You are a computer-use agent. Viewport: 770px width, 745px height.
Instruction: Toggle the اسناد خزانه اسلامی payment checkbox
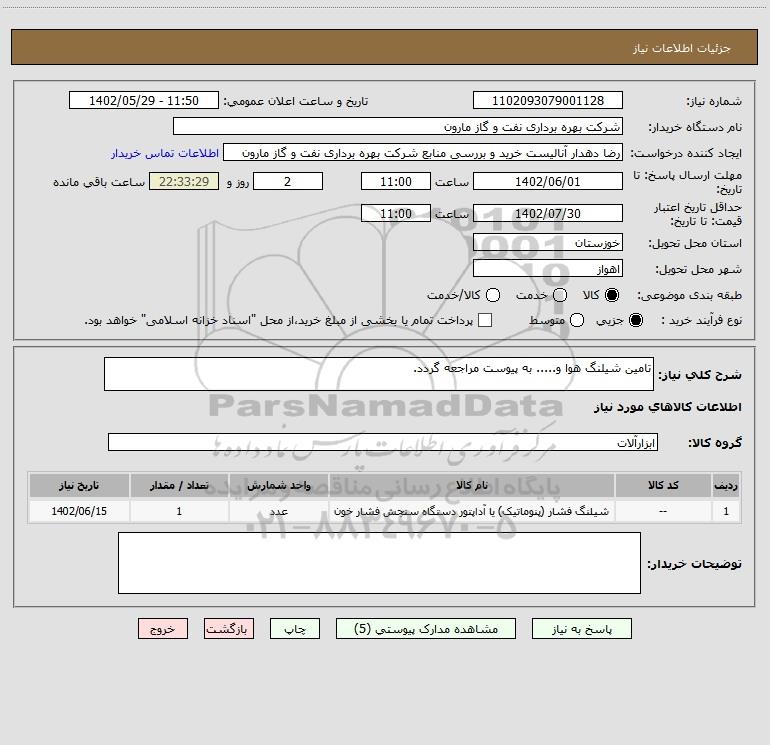coord(485,320)
